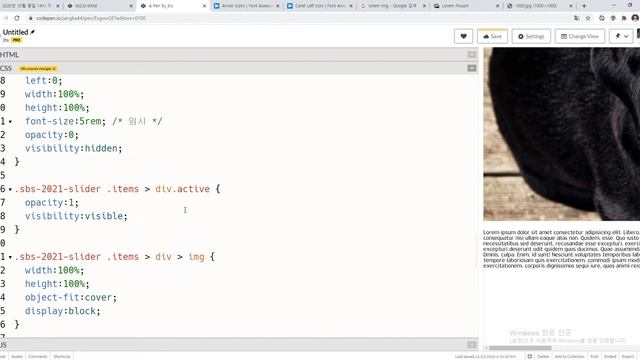Dismiss the unsaved changes badge in CSS header
640x360 pixels.
tap(54, 69)
